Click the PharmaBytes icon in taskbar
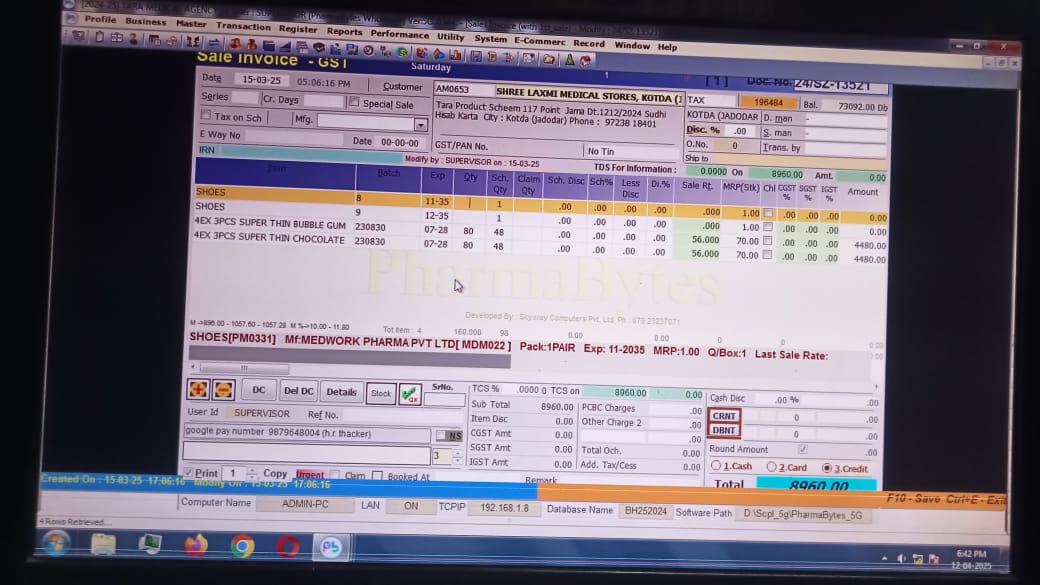This screenshot has height=585, width=1040. 330,547
